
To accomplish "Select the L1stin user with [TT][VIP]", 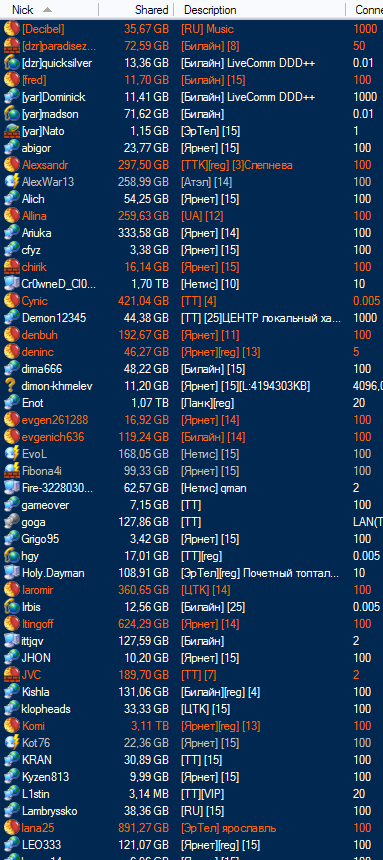I will pyautogui.click(x=192, y=794).
